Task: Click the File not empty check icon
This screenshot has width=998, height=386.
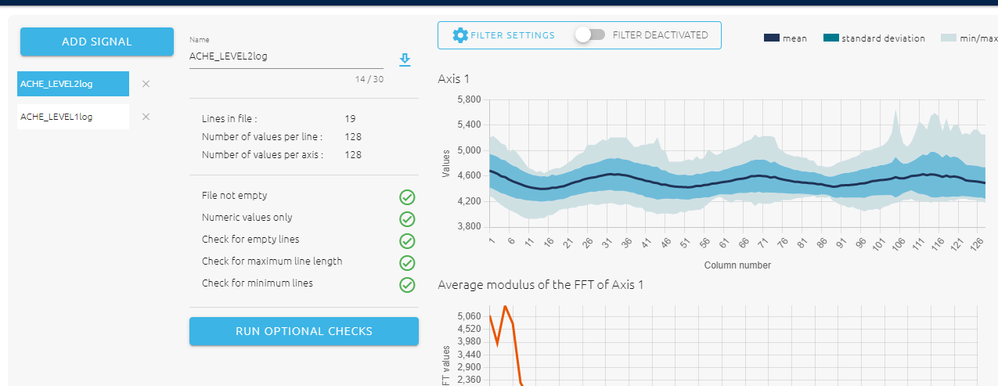Action: (x=407, y=197)
